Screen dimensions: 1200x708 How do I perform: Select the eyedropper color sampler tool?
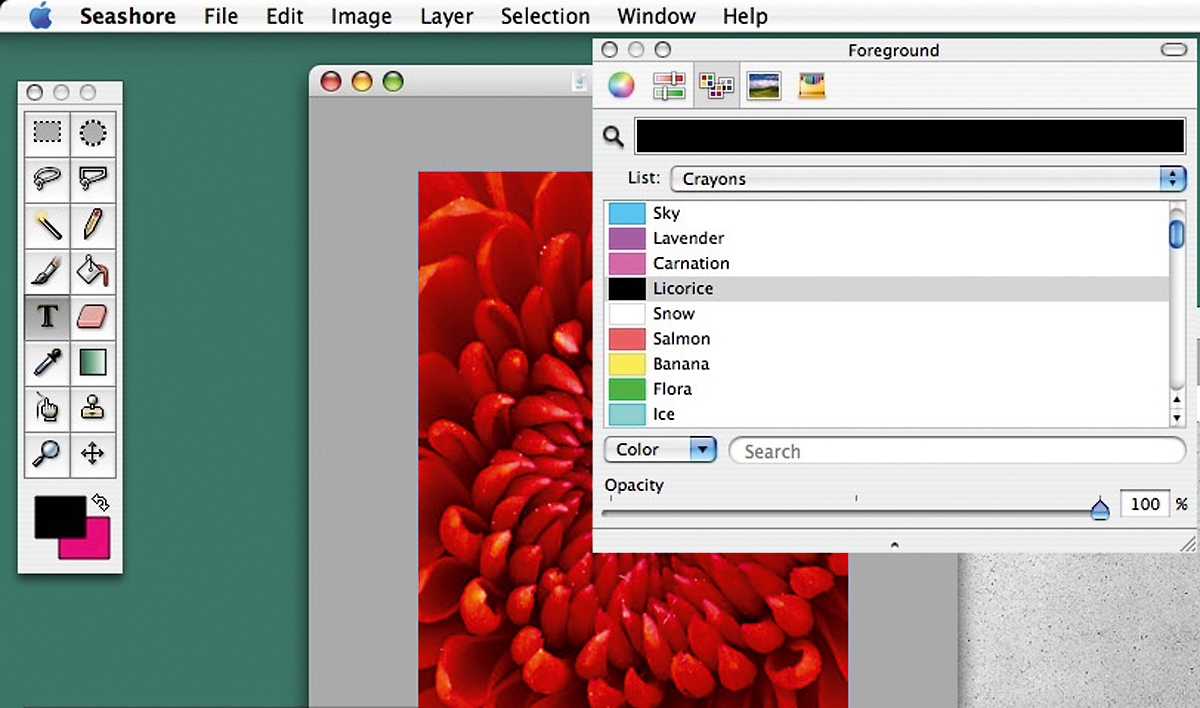coord(47,362)
